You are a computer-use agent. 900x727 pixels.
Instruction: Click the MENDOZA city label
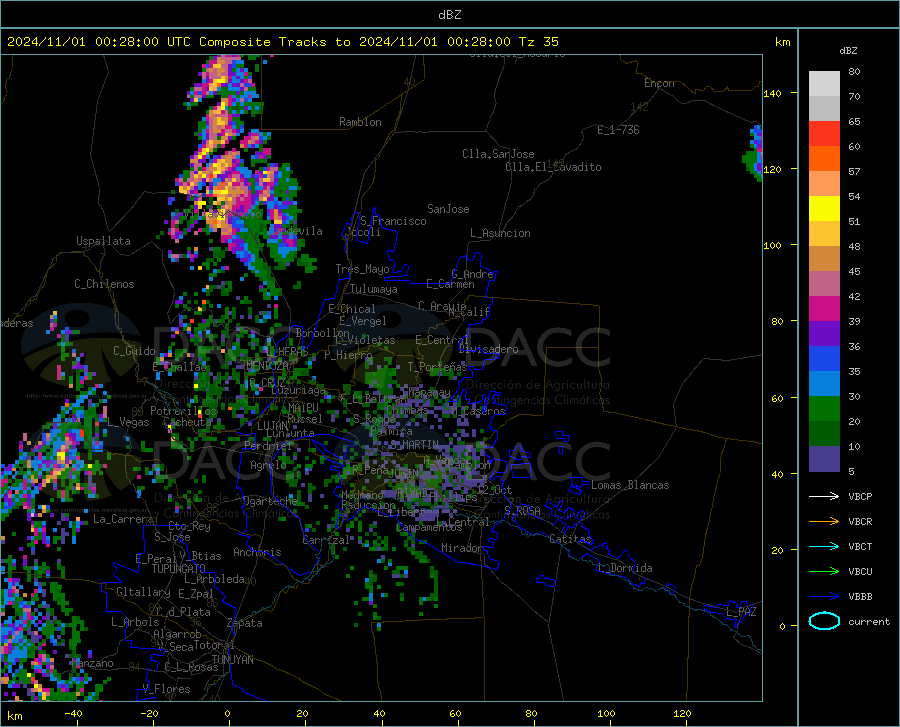point(267,366)
